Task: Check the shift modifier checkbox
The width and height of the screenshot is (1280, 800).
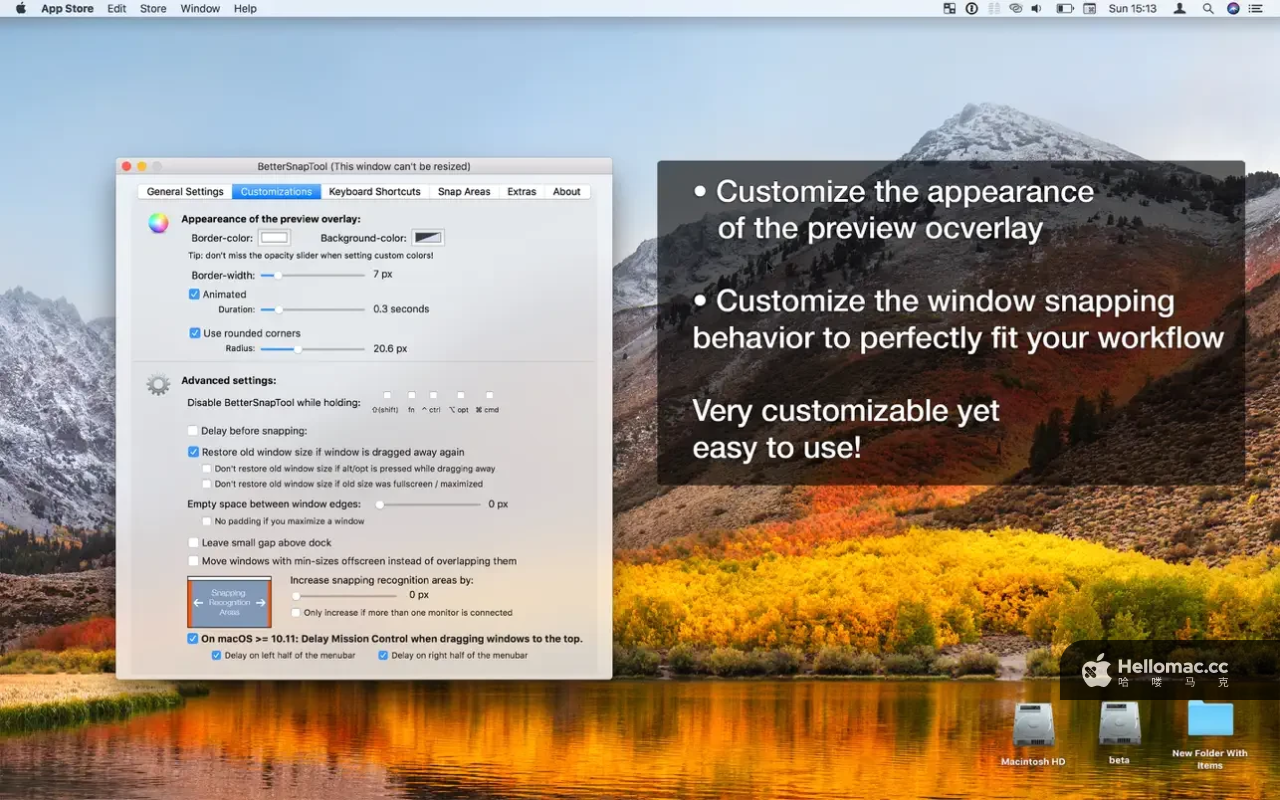Action: (387, 395)
